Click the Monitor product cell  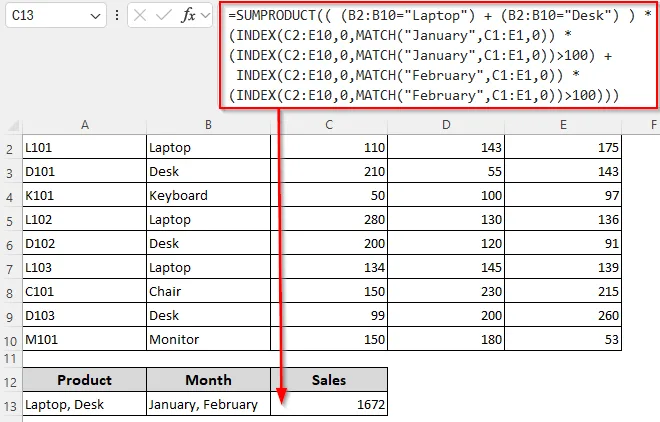(x=208, y=339)
